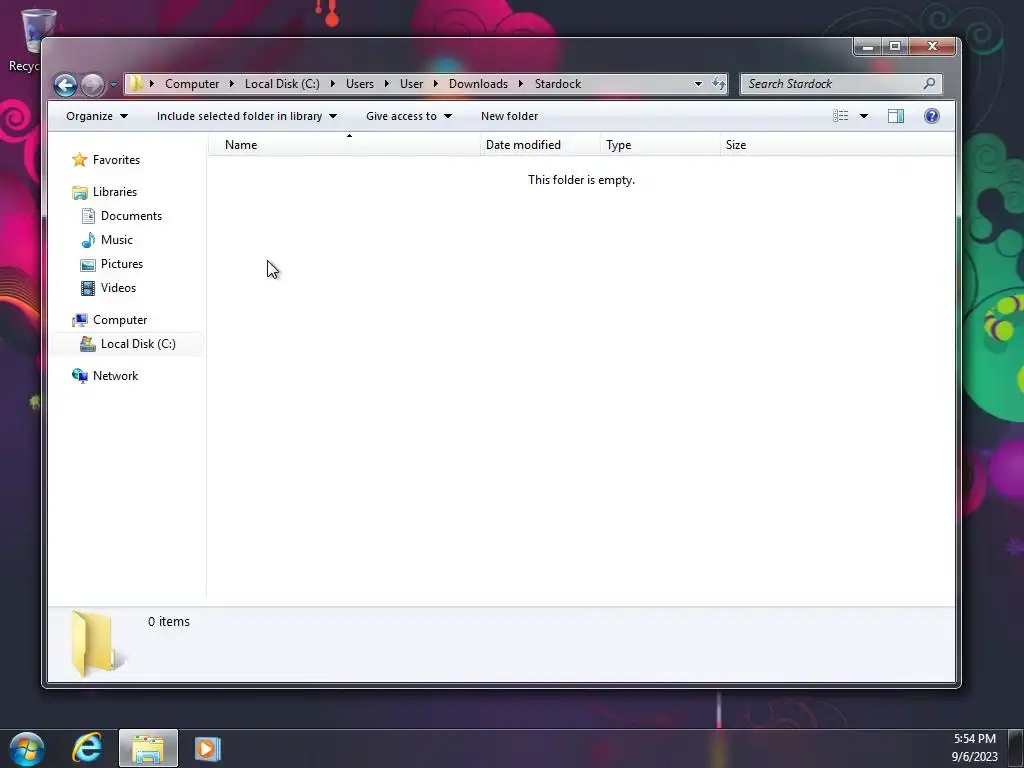This screenshot has height=768, width=1024.
Task: Open Help with the question mark icon
Action: click(932, 116)
